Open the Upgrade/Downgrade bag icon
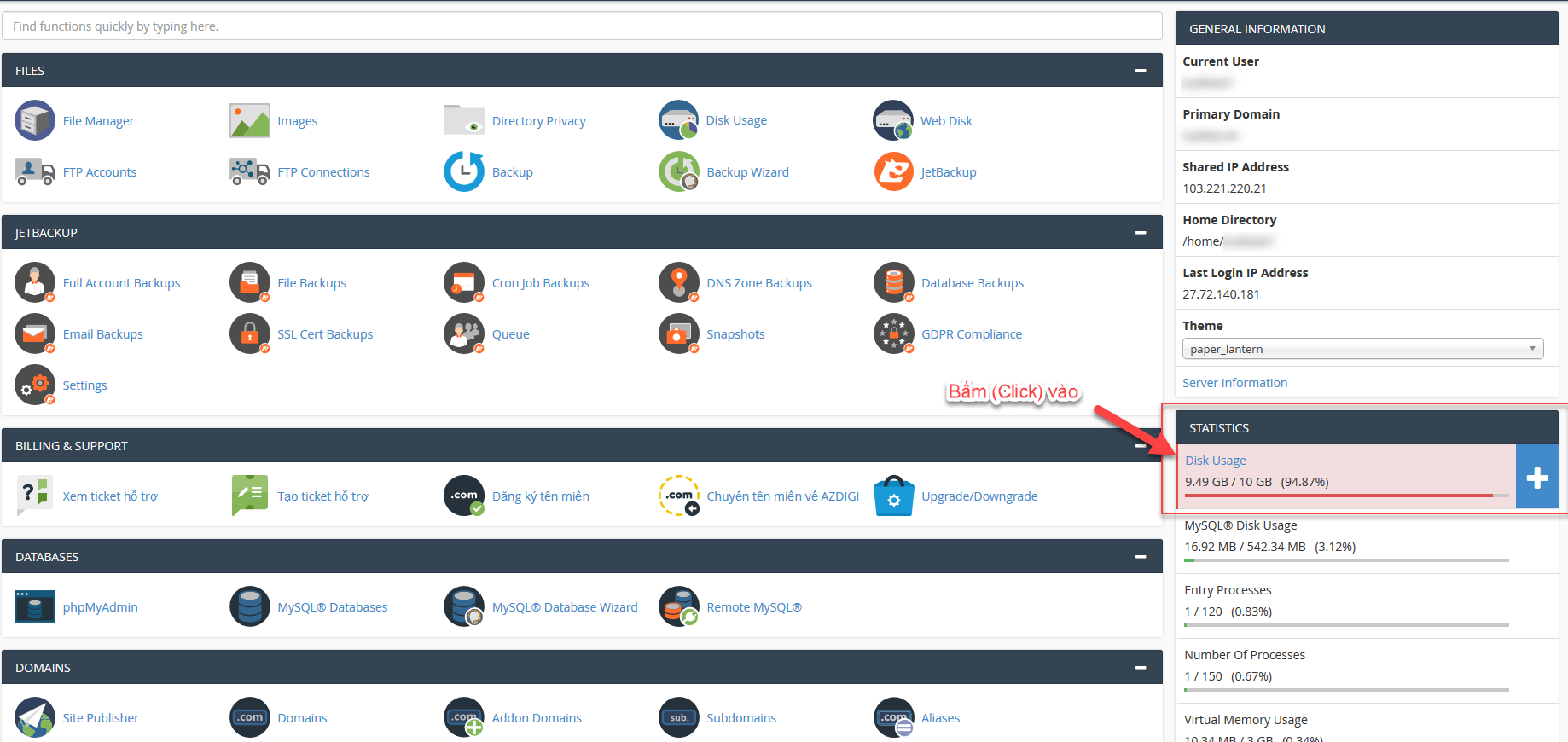The image size is (1568, 742). pos(893,496)
